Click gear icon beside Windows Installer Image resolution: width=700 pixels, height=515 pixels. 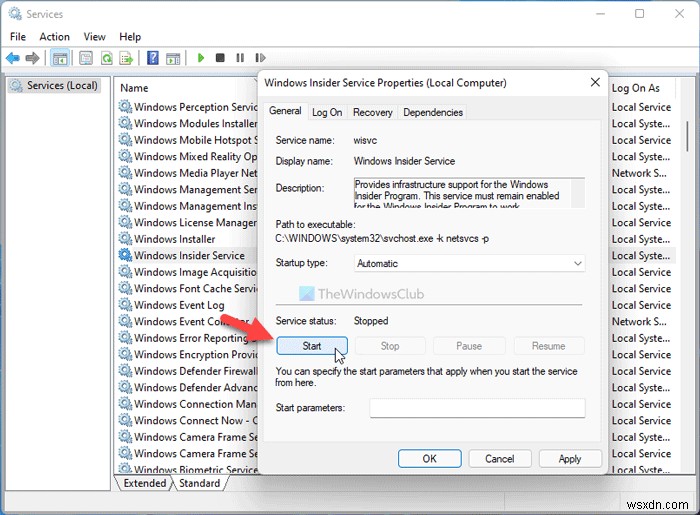coord(125,239)
